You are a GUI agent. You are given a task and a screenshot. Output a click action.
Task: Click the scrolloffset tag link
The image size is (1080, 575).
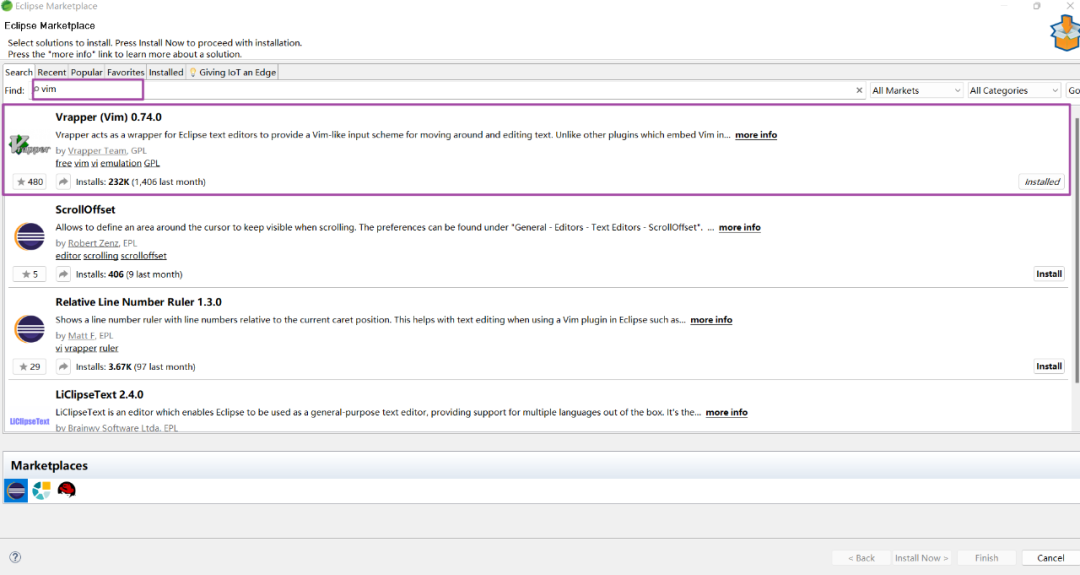point(143,255)
